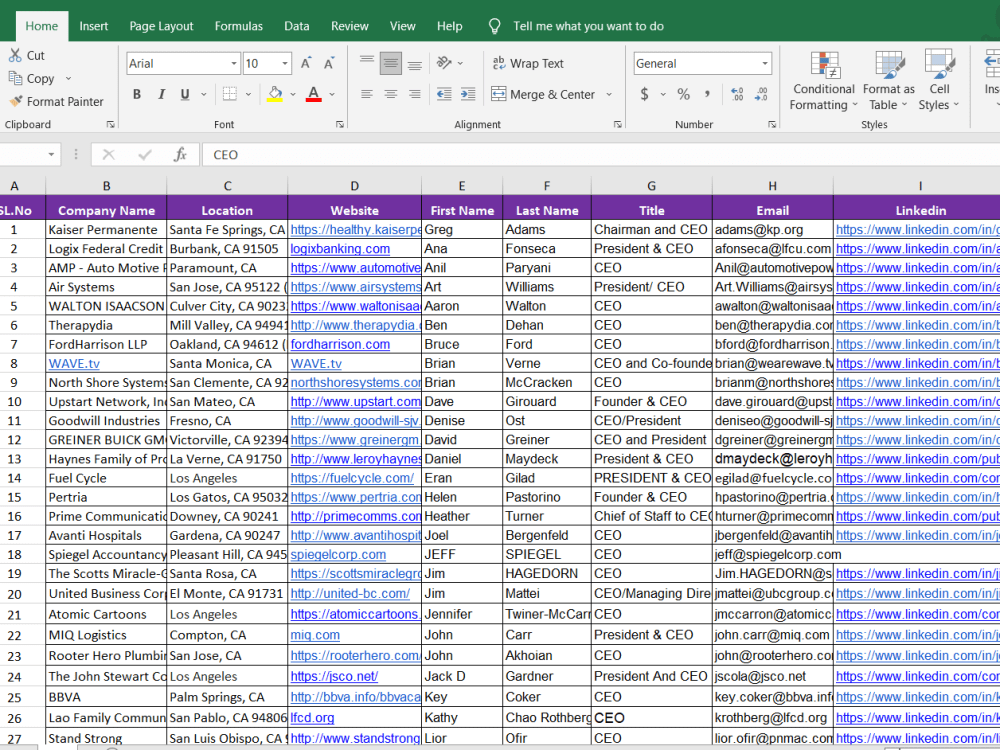
Task: Increase font size with the larger A
Action: click(306, 63)
